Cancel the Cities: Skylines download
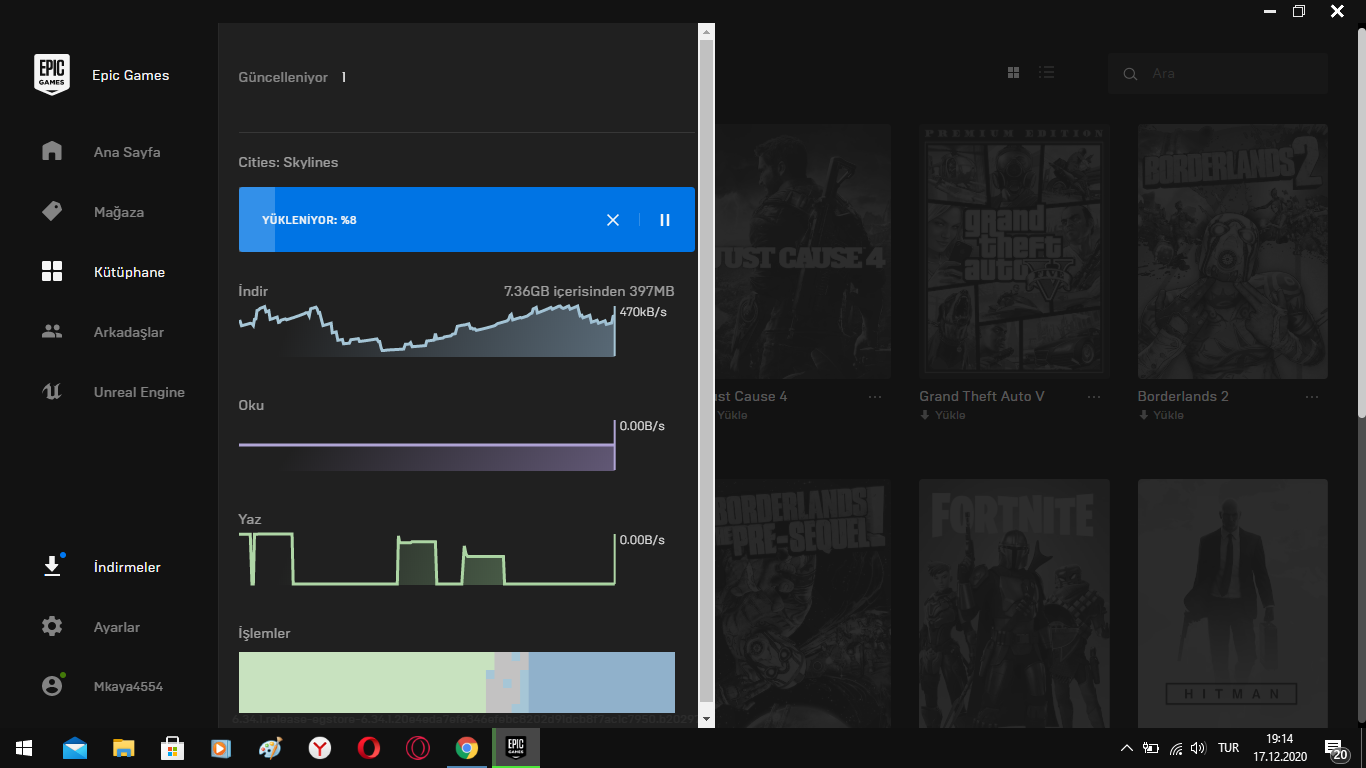 tap(613, 220)
